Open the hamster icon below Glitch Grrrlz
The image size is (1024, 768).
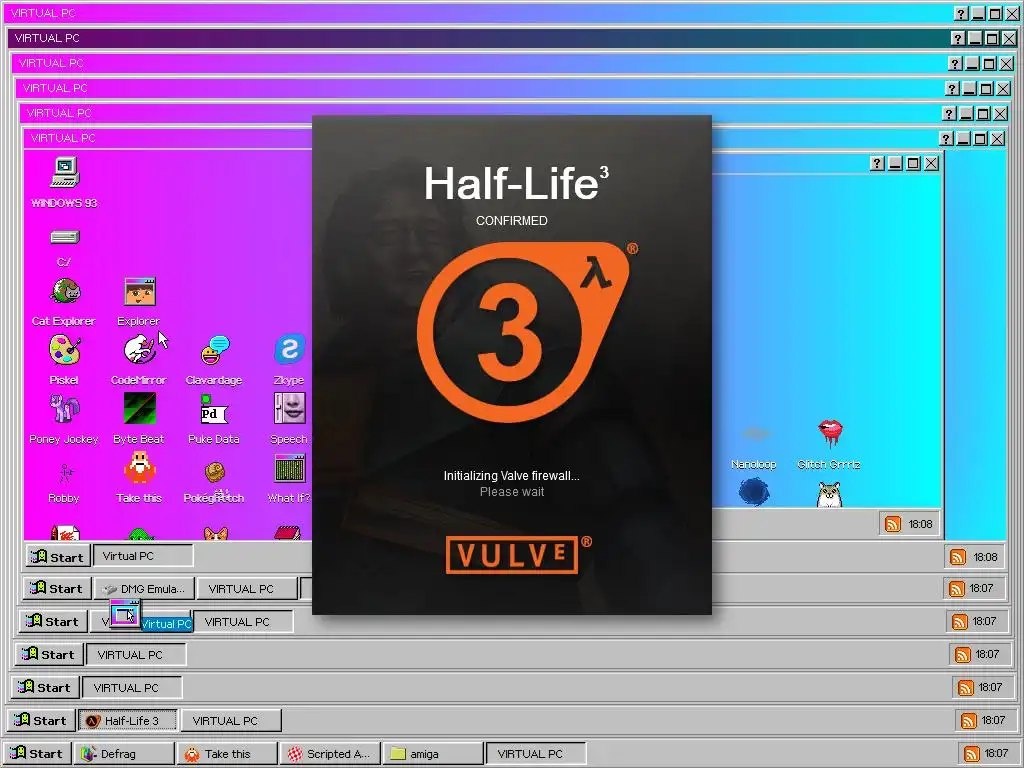829,494
